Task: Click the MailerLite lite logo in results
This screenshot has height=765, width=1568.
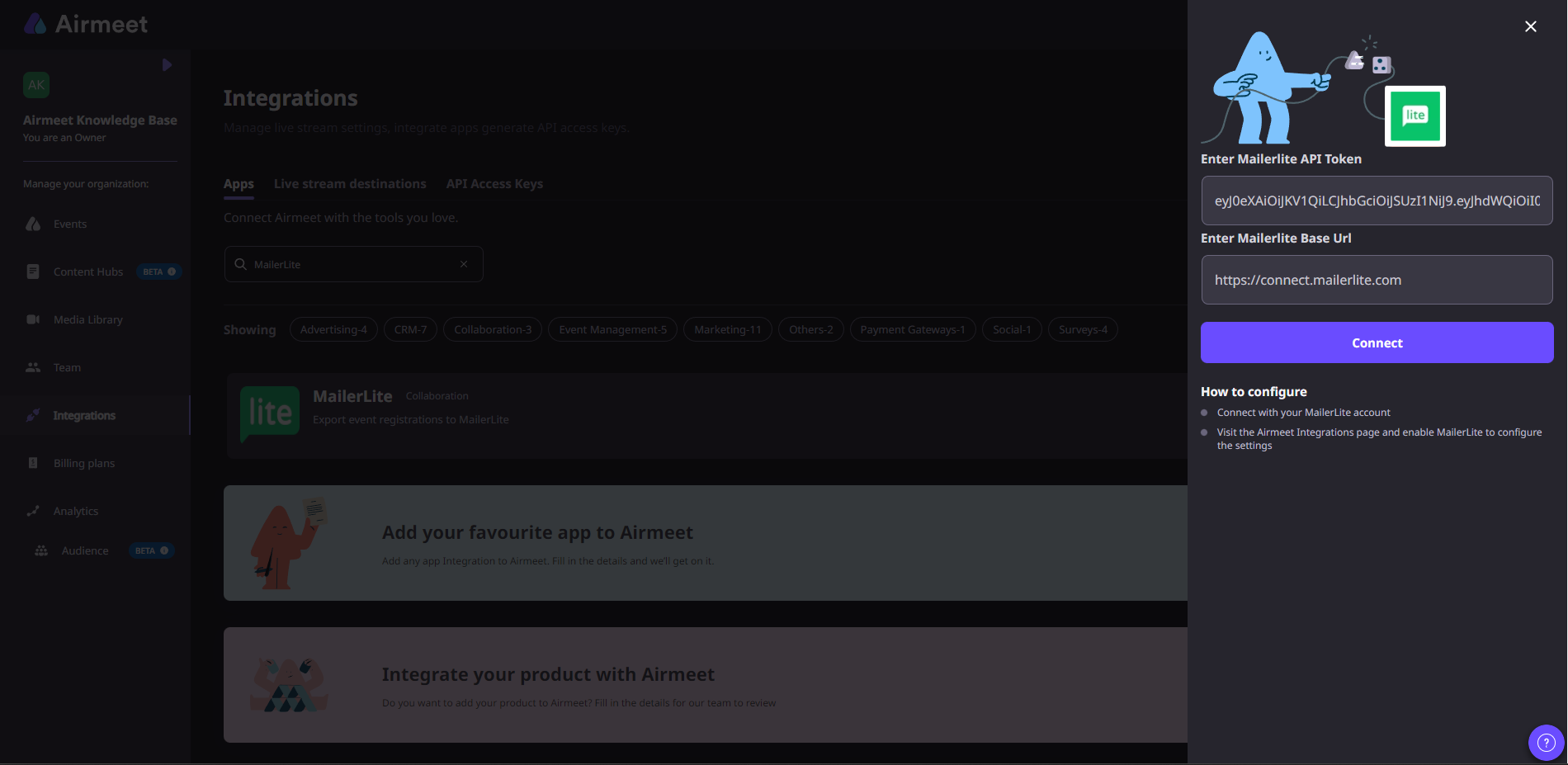Action: 270,414
